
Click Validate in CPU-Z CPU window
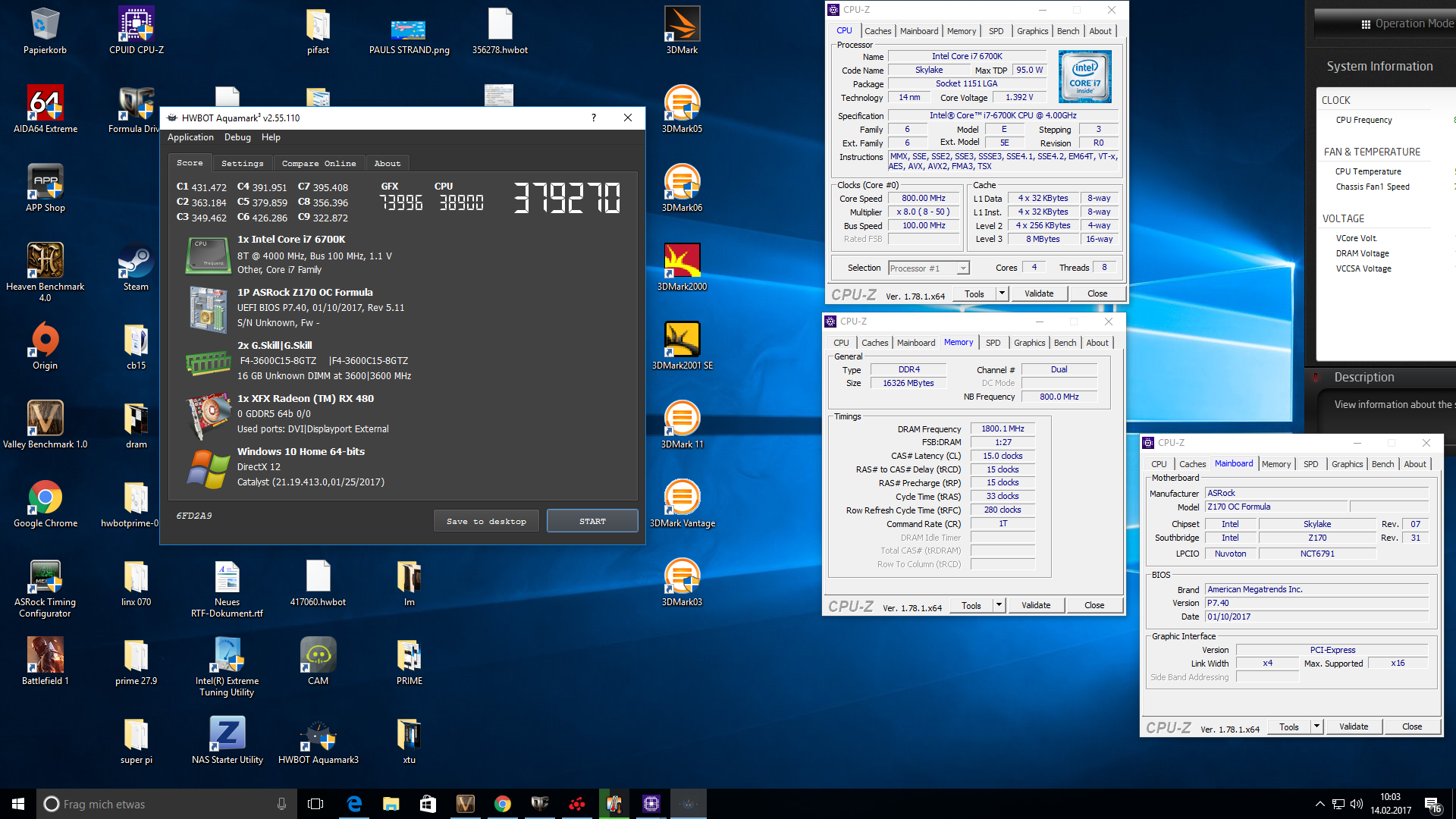pyautogui.click(x=1039, y=293)
